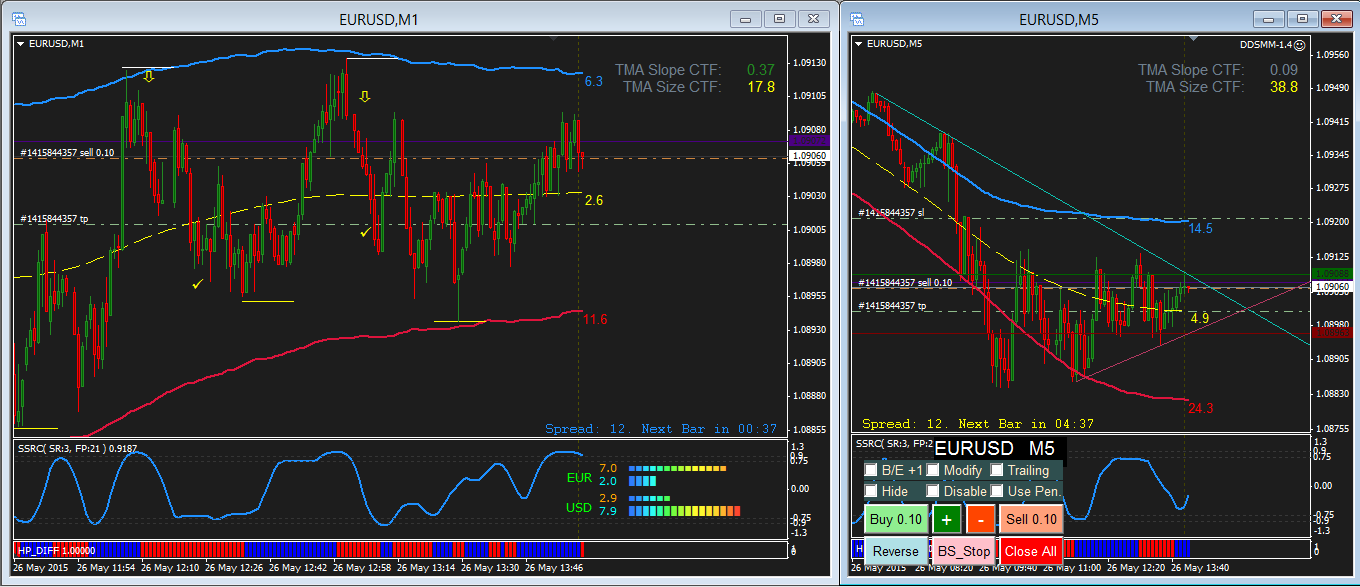Click the EUR currency strength label
Screen dimensions: 1360x587
[580, 477]
